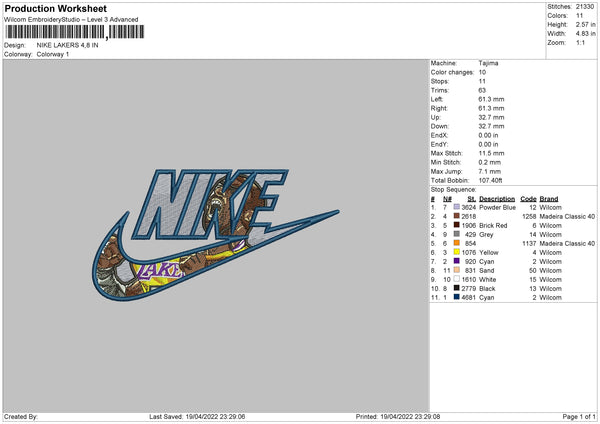Screen dimensions: 600x424
Task: Click the St. column header
Action: click(x=471, y=199)
